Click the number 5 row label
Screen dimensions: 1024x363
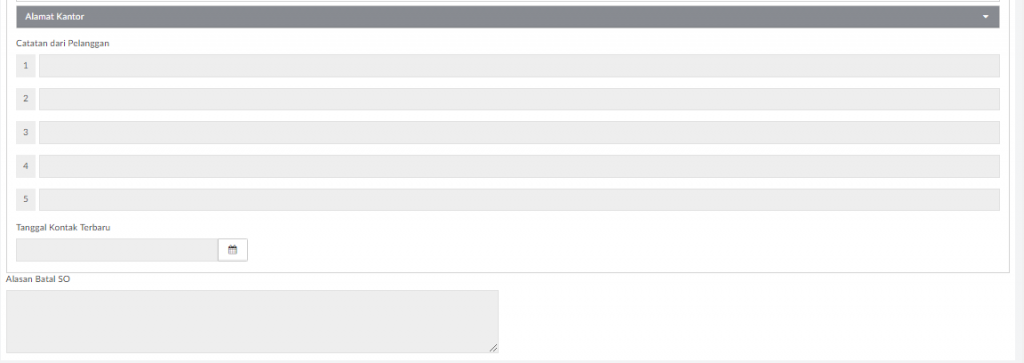click(25, 200)
